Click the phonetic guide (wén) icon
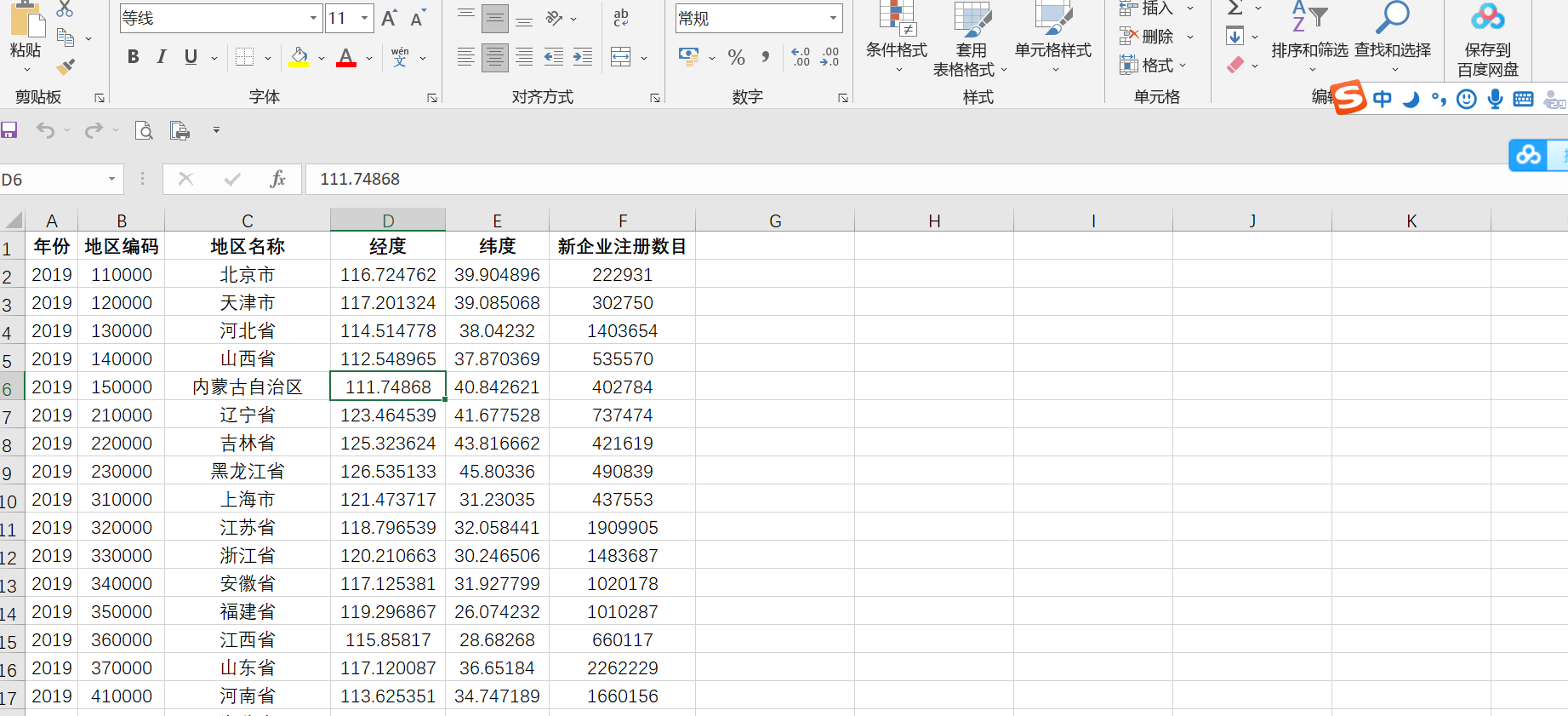Viewport: 1568px width, 716px height. tap(400, 57)
